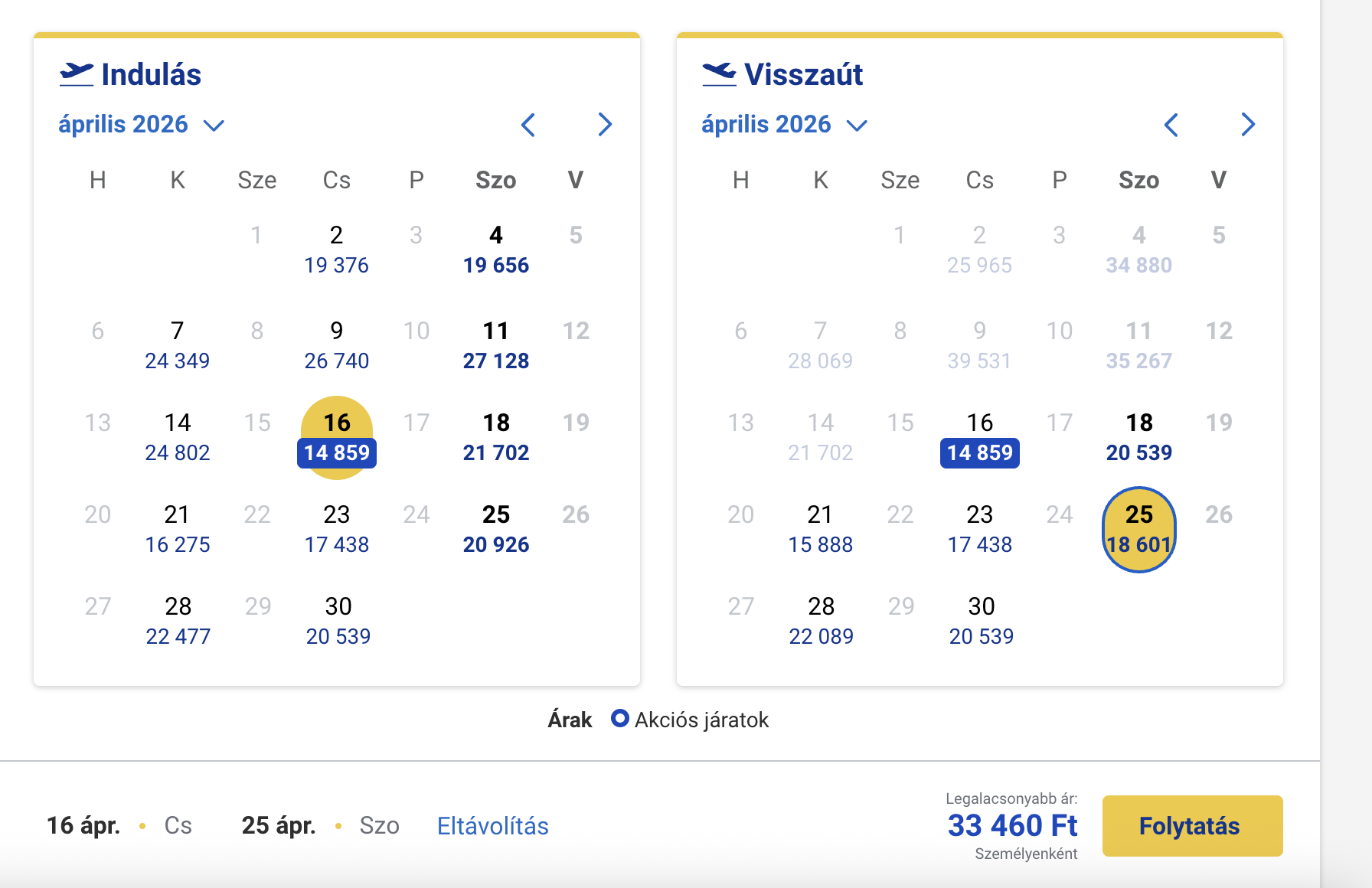Image resolution: width=1372 pixels, height=888 pixels.
Task: Open the április 2026 month selector on departure calendar
Action: [x=138, y=124]
